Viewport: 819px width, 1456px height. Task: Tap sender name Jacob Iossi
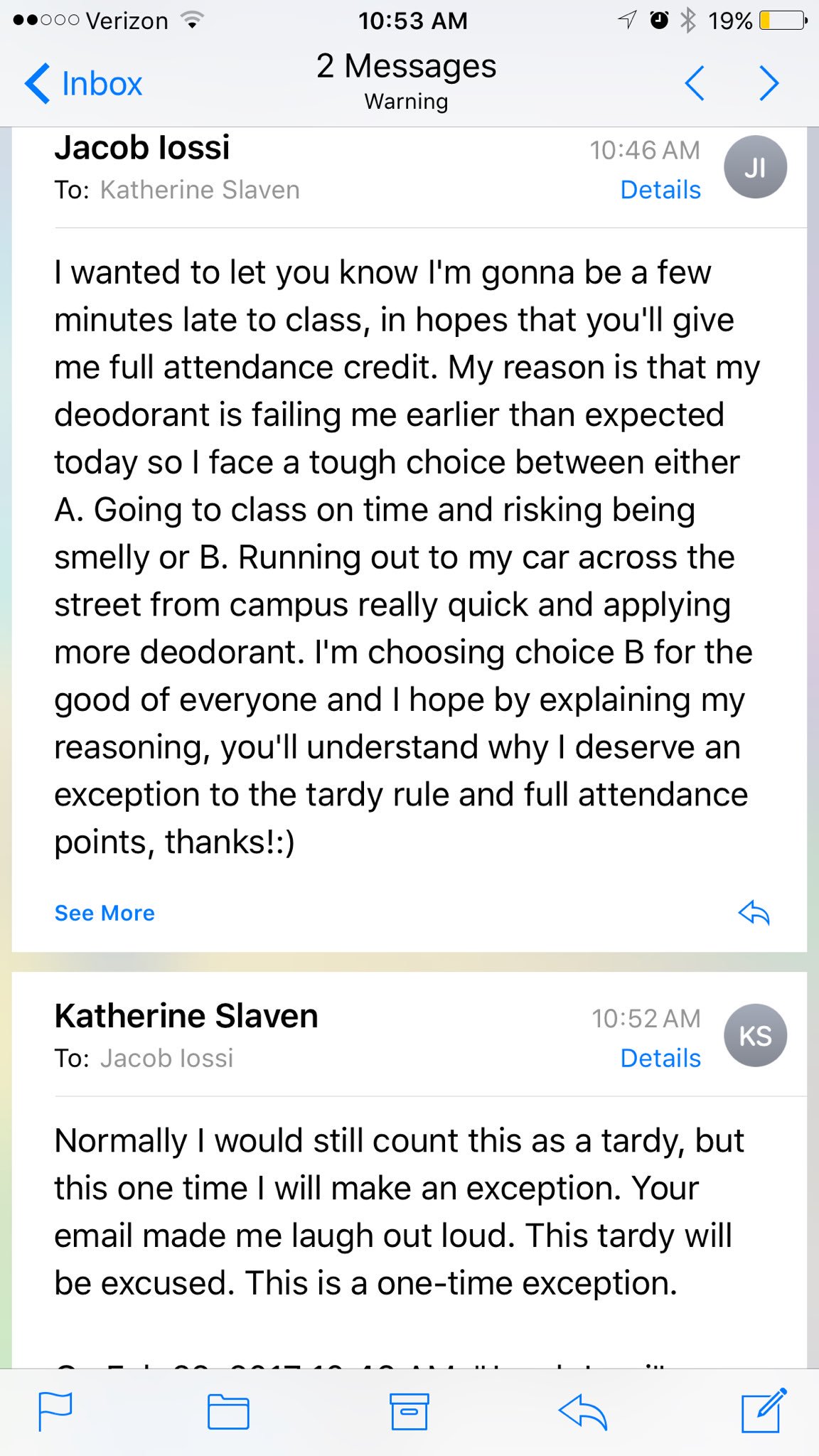142,148
